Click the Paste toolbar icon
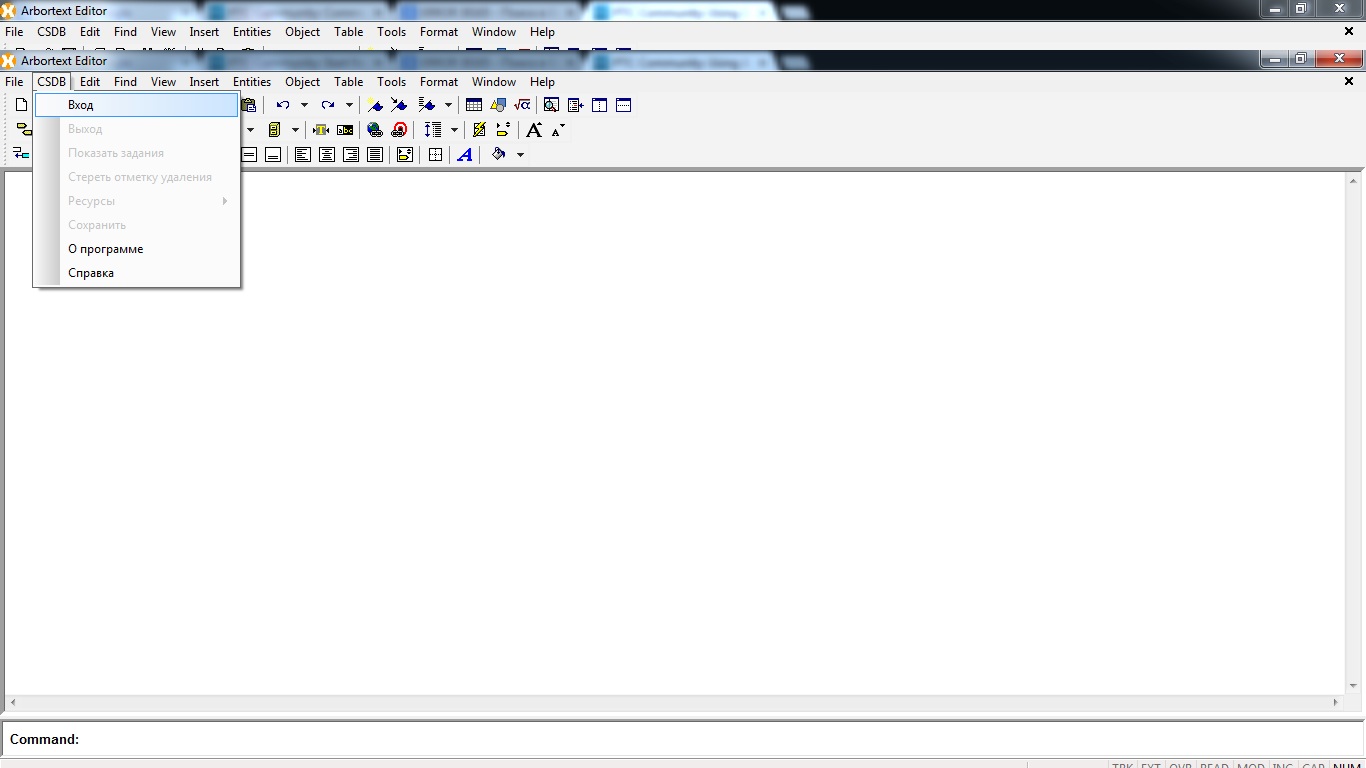The height and width of the screenshot is (768, 1366). click(x=248, y=104)
